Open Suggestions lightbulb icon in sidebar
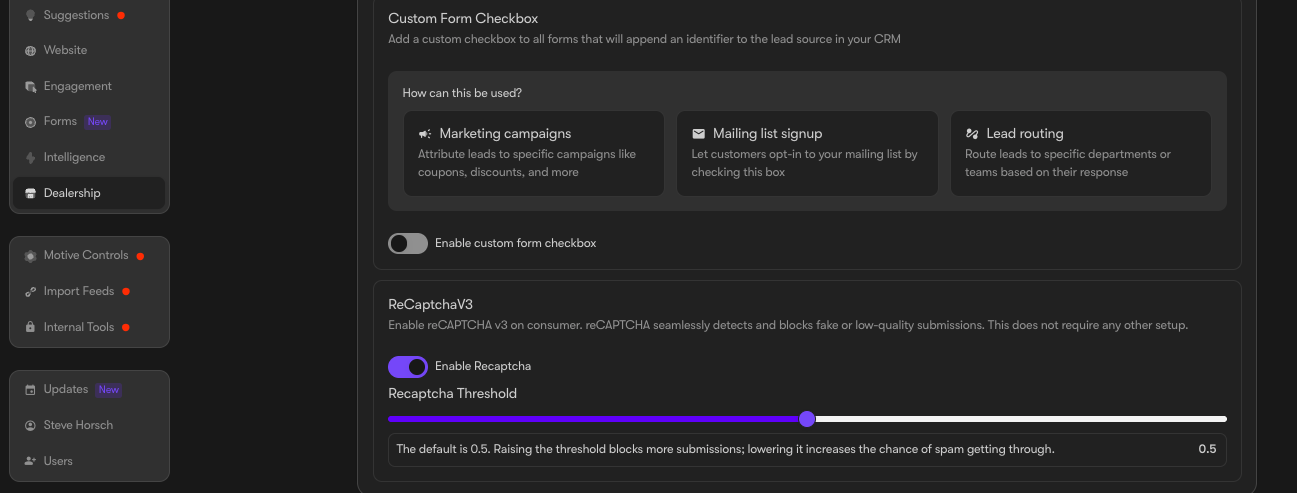The width and height of the screenshot is (1297, 493). pos(30,15)
